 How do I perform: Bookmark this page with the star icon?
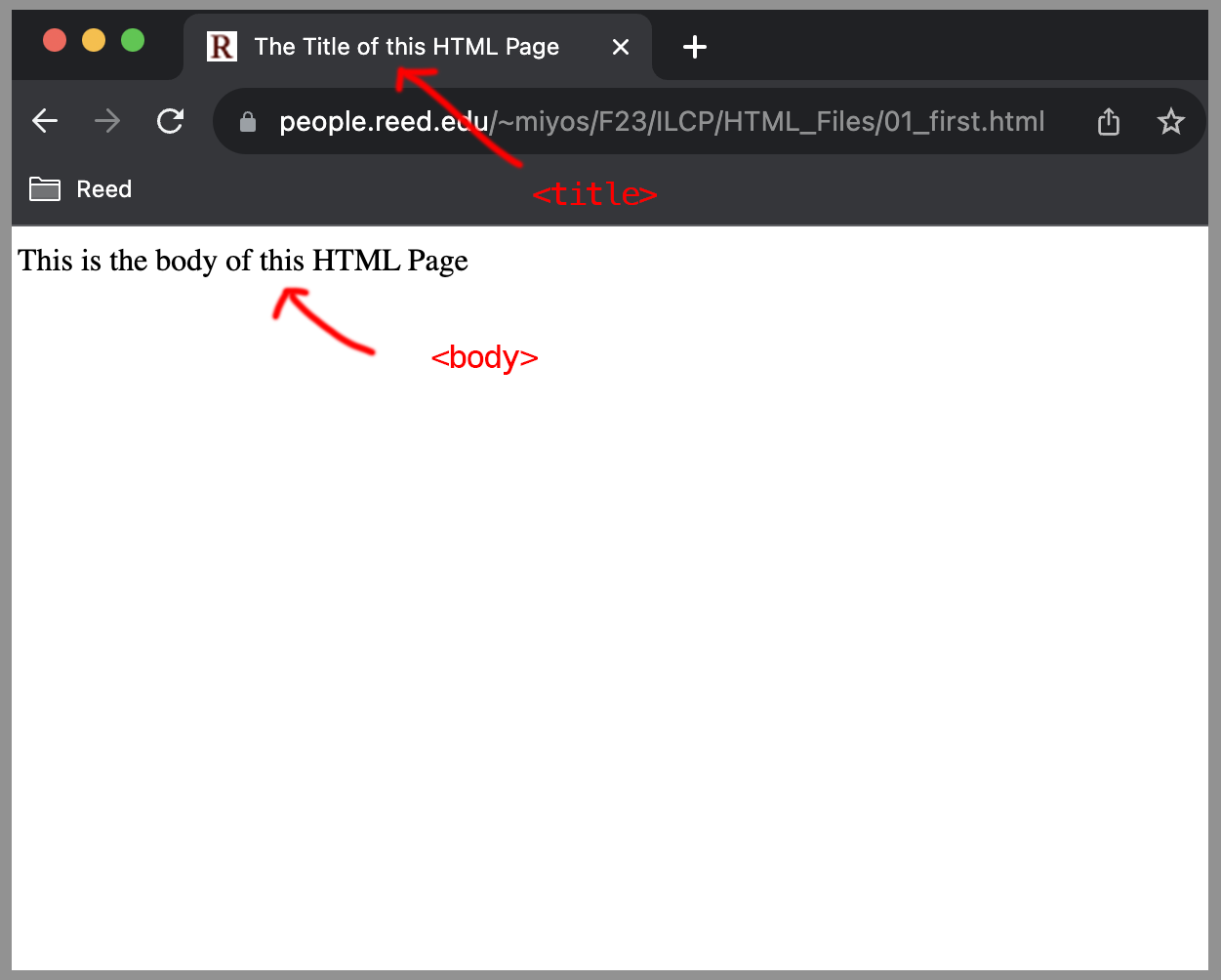1170,122
